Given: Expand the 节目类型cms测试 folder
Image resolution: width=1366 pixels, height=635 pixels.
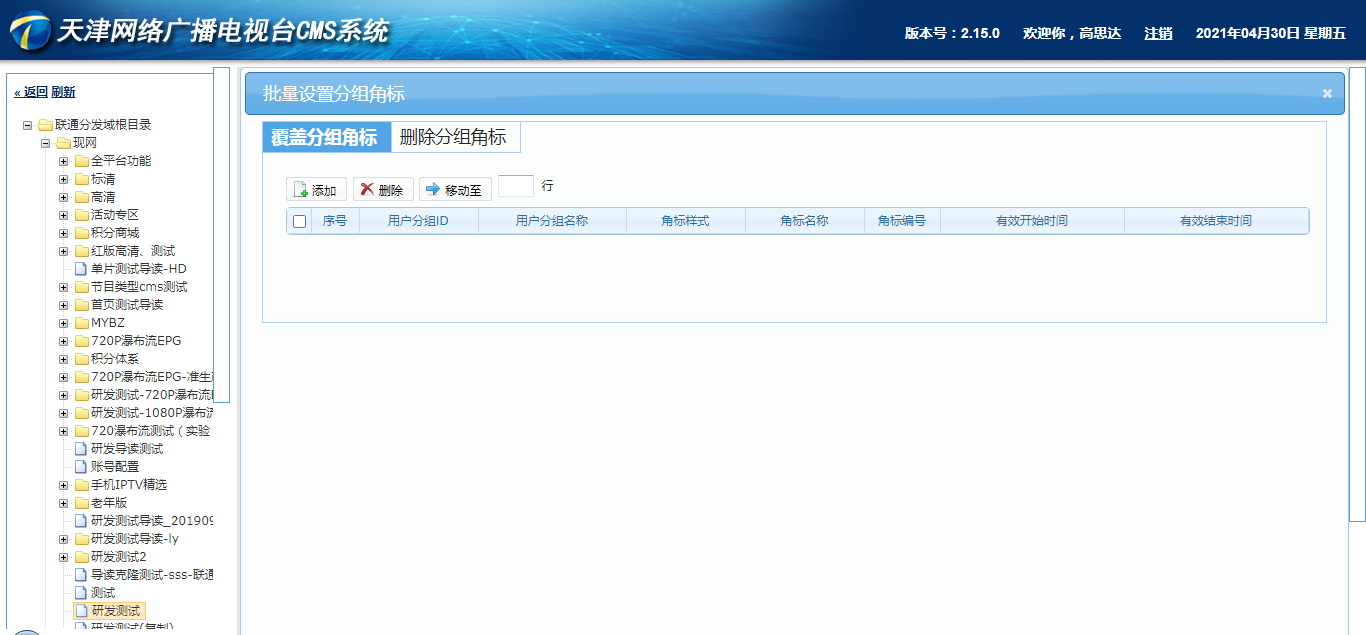Looking at the screenshot, I should click(64, 287).
